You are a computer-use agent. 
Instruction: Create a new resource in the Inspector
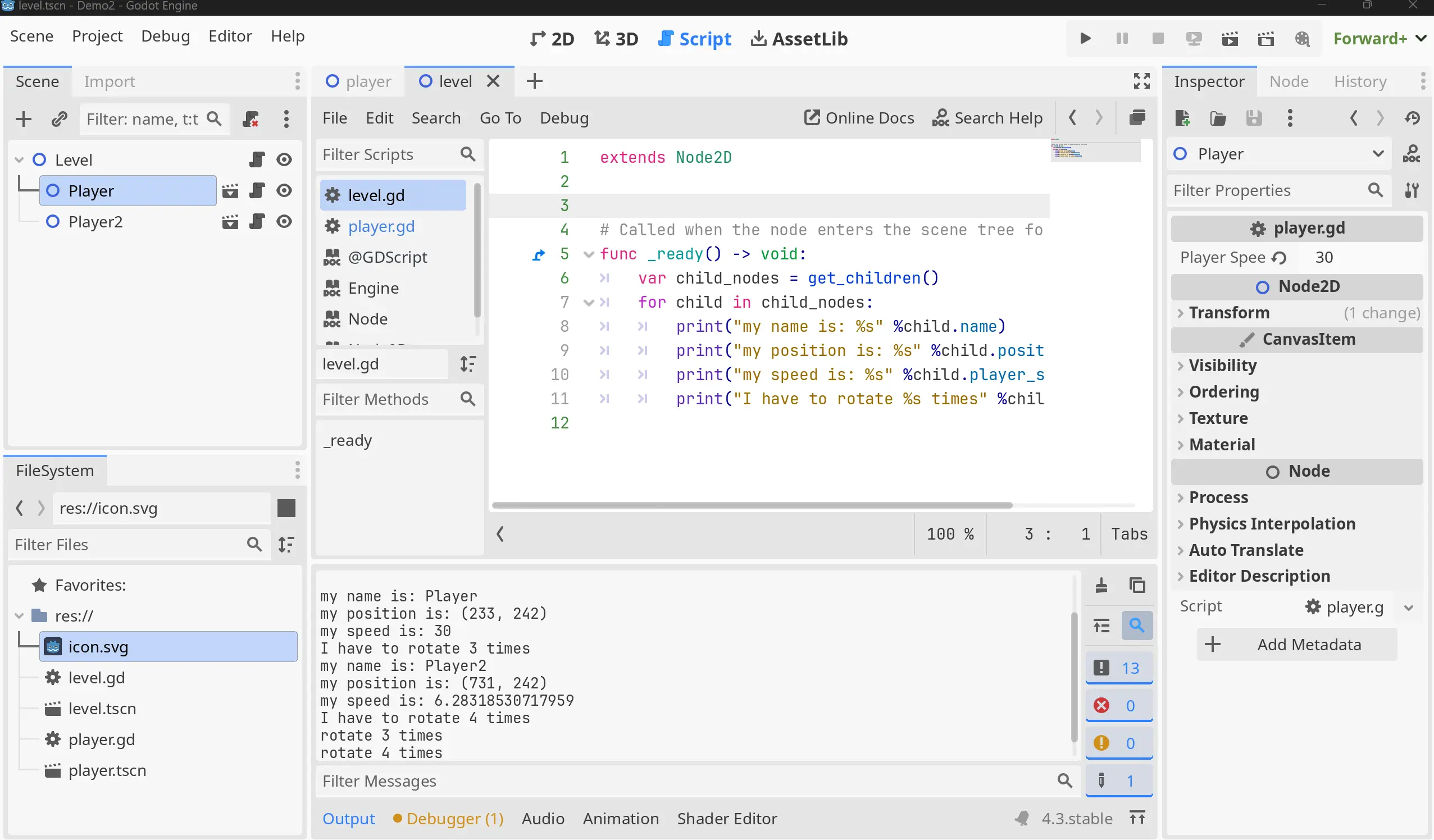[1182, 118]
